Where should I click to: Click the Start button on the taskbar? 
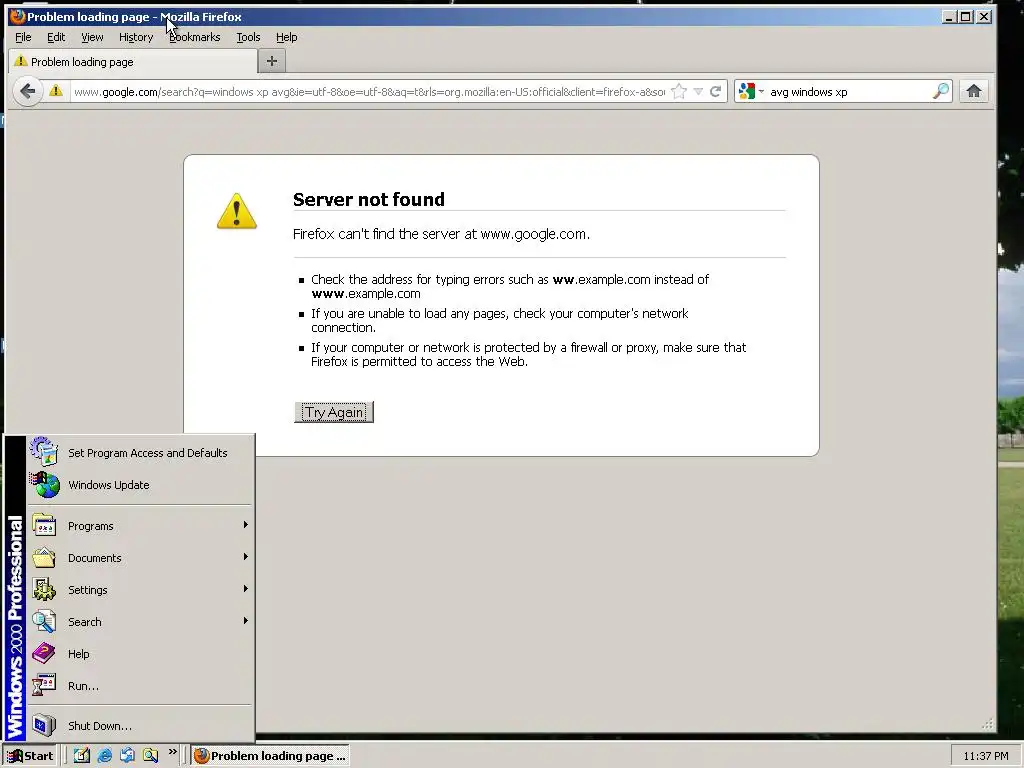30,756
